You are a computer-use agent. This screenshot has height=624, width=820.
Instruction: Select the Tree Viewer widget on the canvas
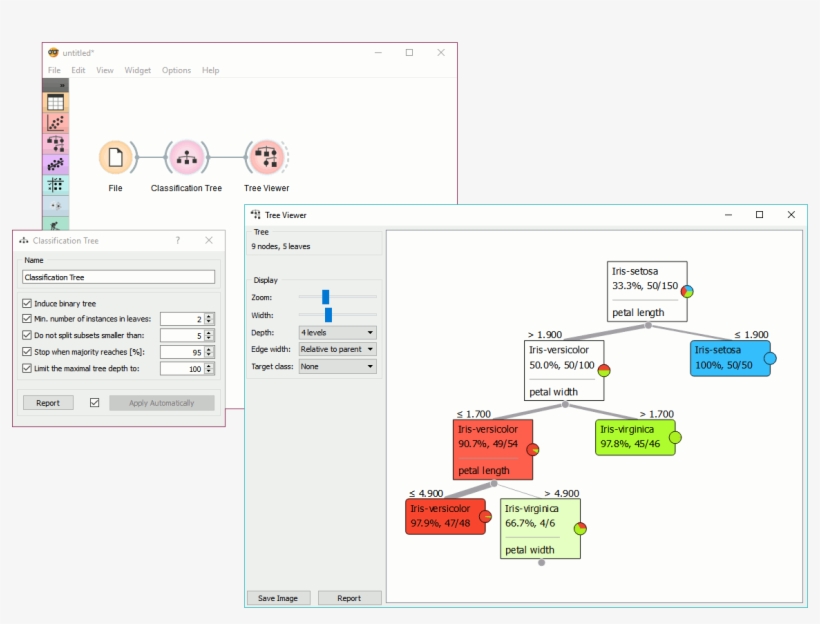click(267, 157)
